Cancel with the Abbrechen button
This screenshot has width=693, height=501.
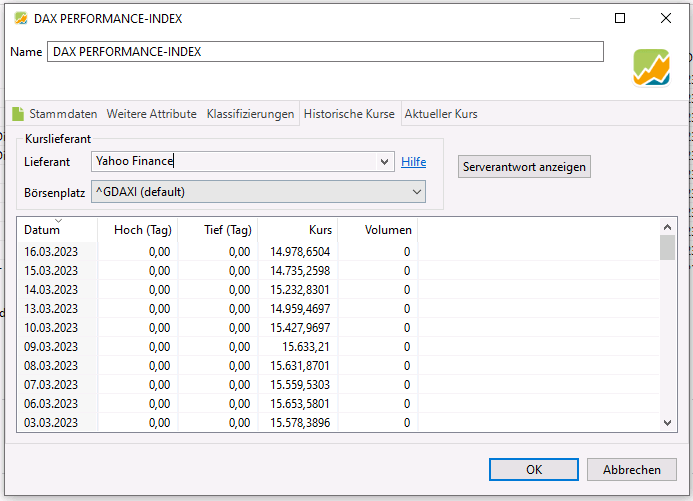(x=632, y=470)
